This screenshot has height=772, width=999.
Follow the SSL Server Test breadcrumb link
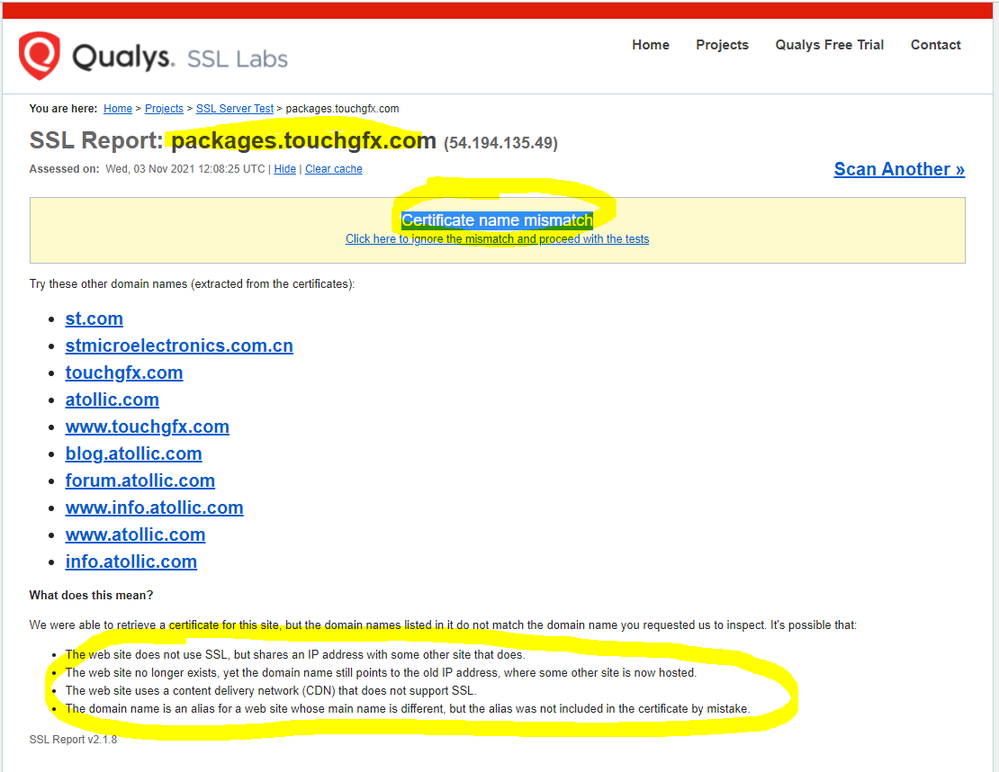[234, 108]
